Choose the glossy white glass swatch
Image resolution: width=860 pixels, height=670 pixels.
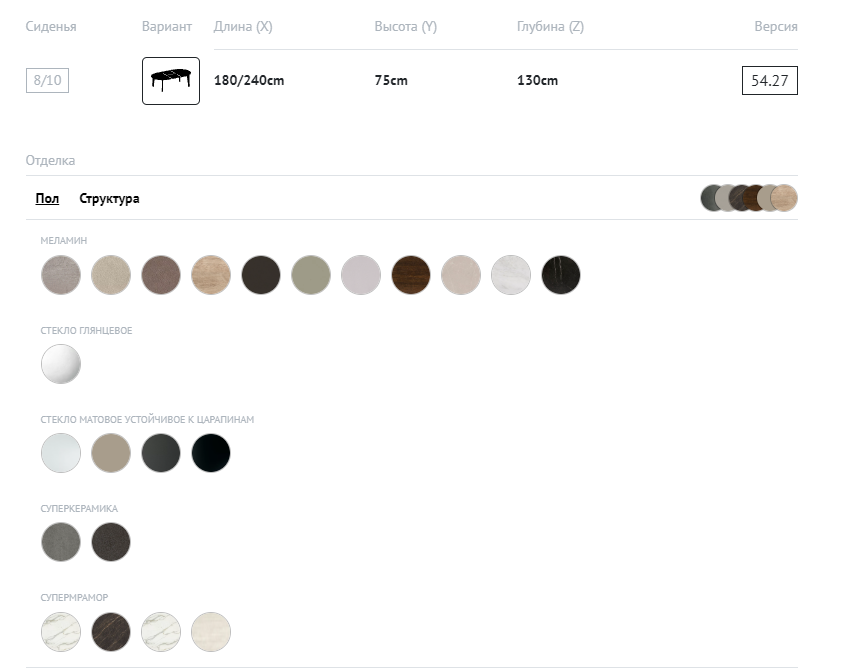pyautogui.click(x=61, y=364)
